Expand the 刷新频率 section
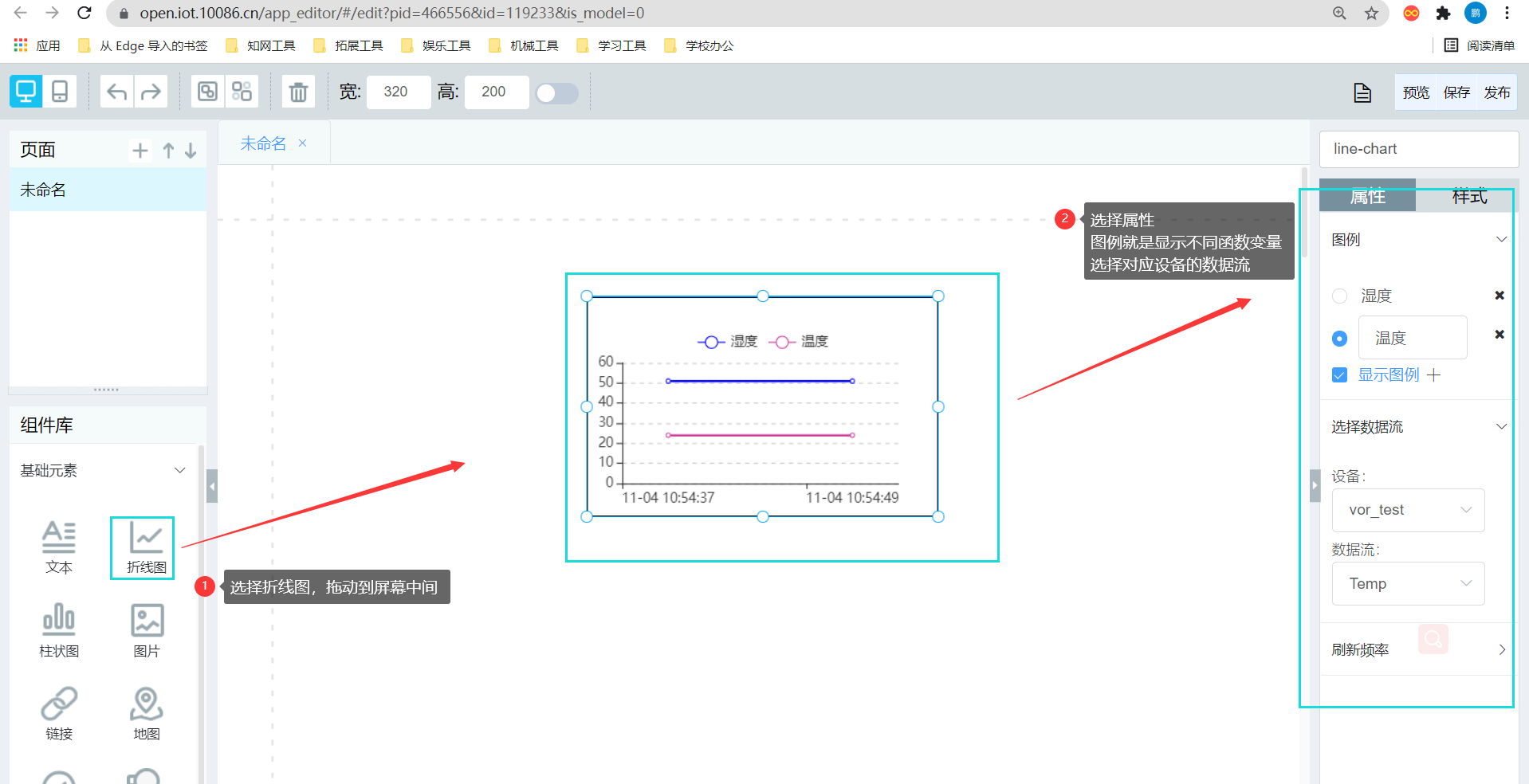The image size is (1529, 784). click(1501, 650)
